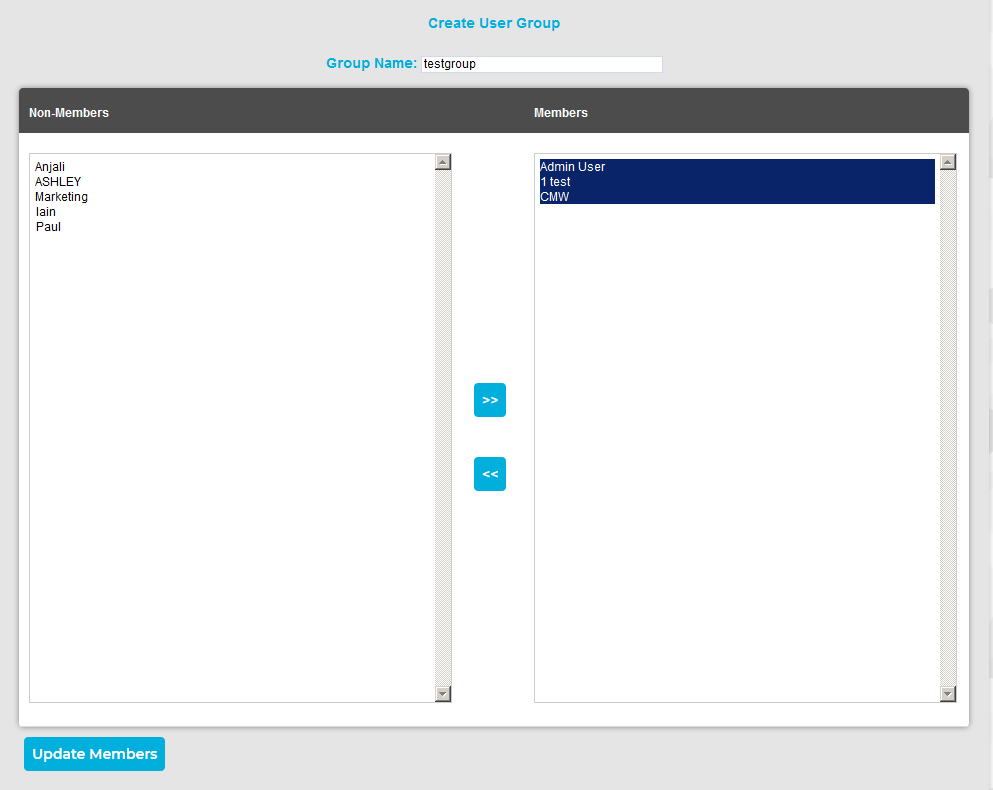Click the Members column header
Screen dimensions: 993x790
561,113
